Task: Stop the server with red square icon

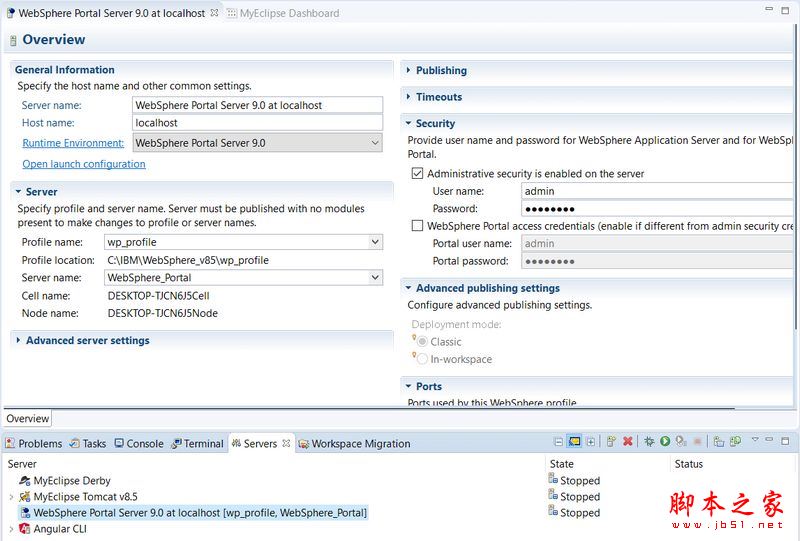Action: click(697, 441)
